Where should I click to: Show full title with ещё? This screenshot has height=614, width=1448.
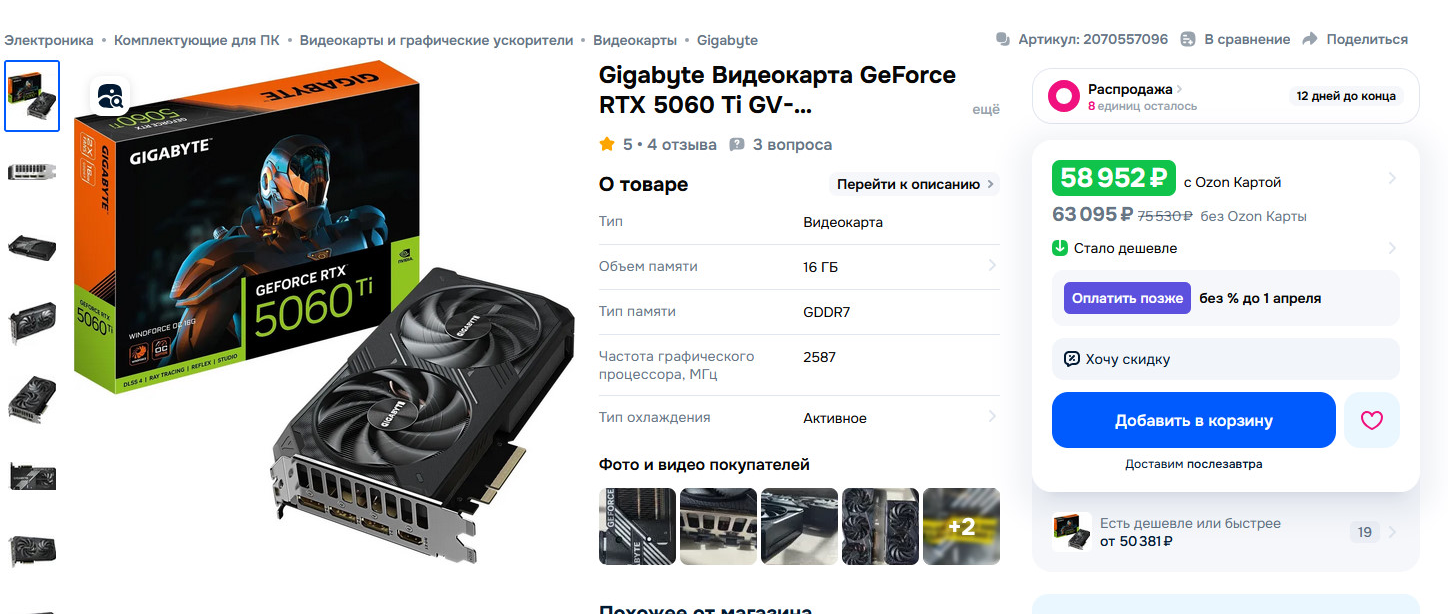(986, 110)
